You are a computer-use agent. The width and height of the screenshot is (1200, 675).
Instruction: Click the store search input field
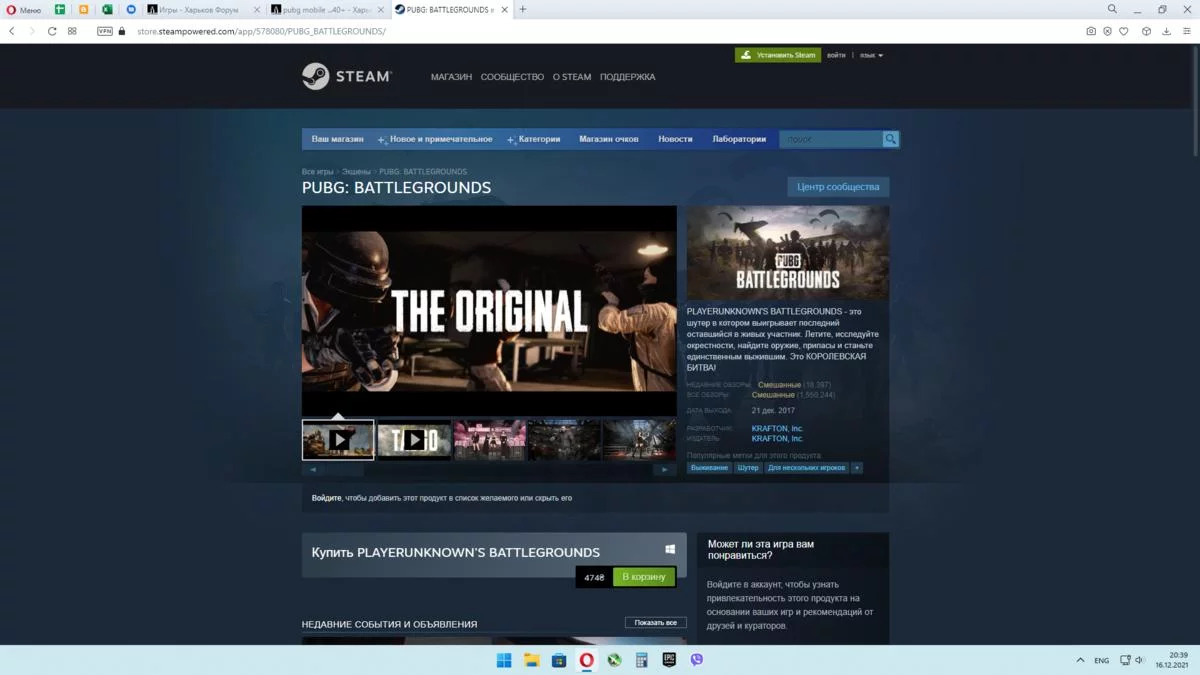pos(831,139)
